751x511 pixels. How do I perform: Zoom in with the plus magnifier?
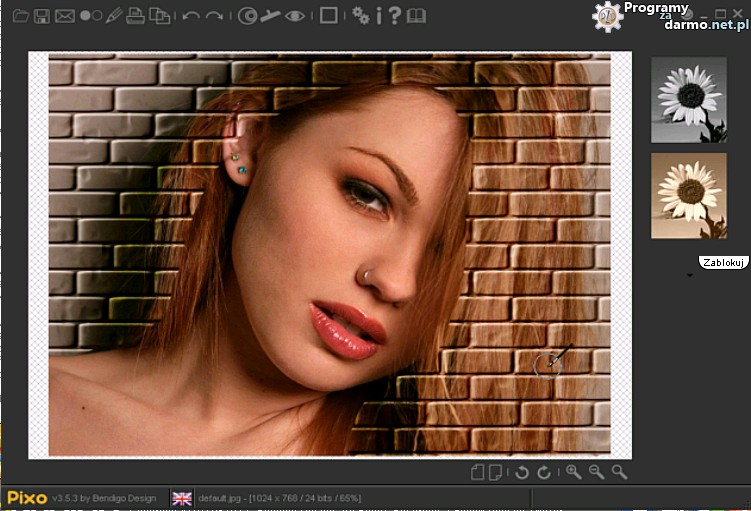pos(574,472)
